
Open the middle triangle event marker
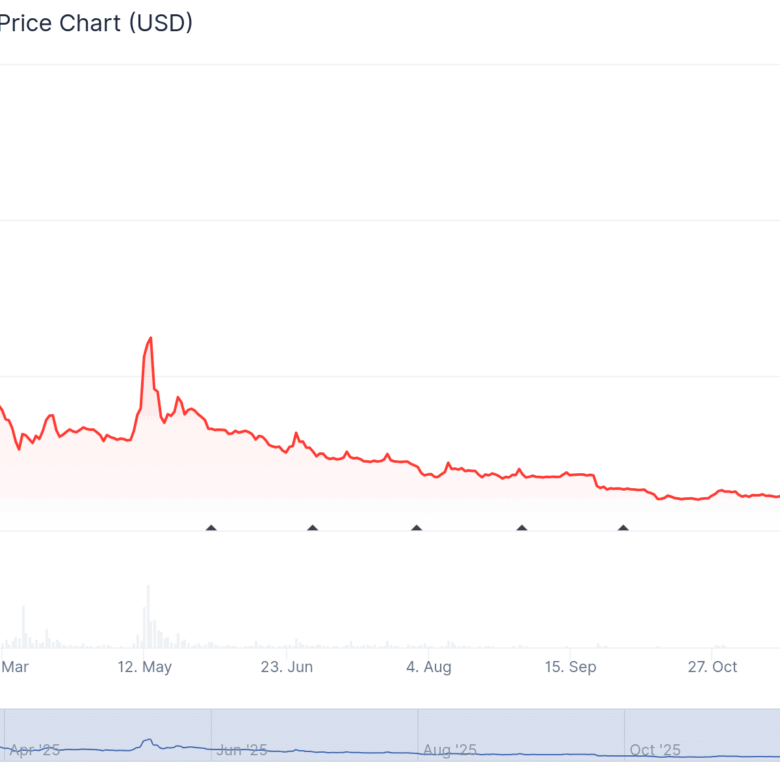[x=416, y=527]
